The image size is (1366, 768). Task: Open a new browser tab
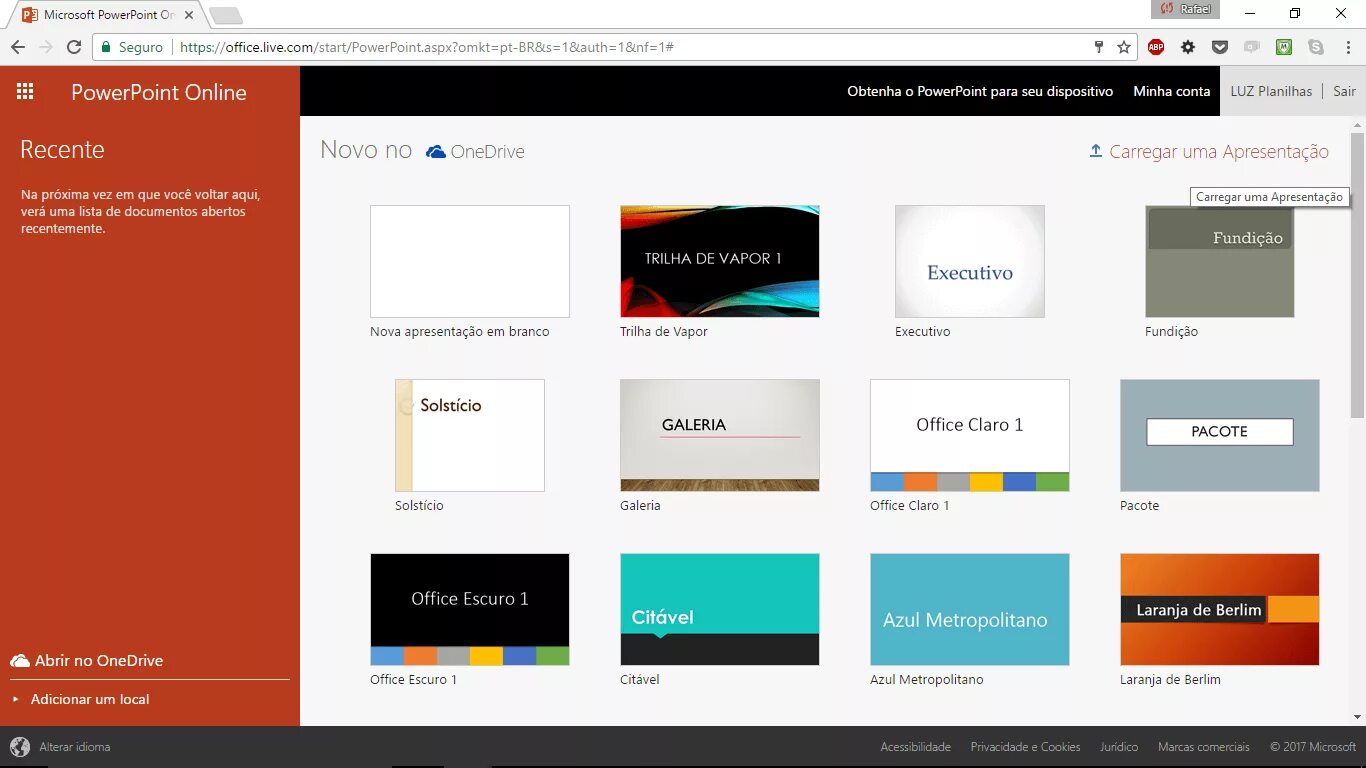click(x=226, y=15)
